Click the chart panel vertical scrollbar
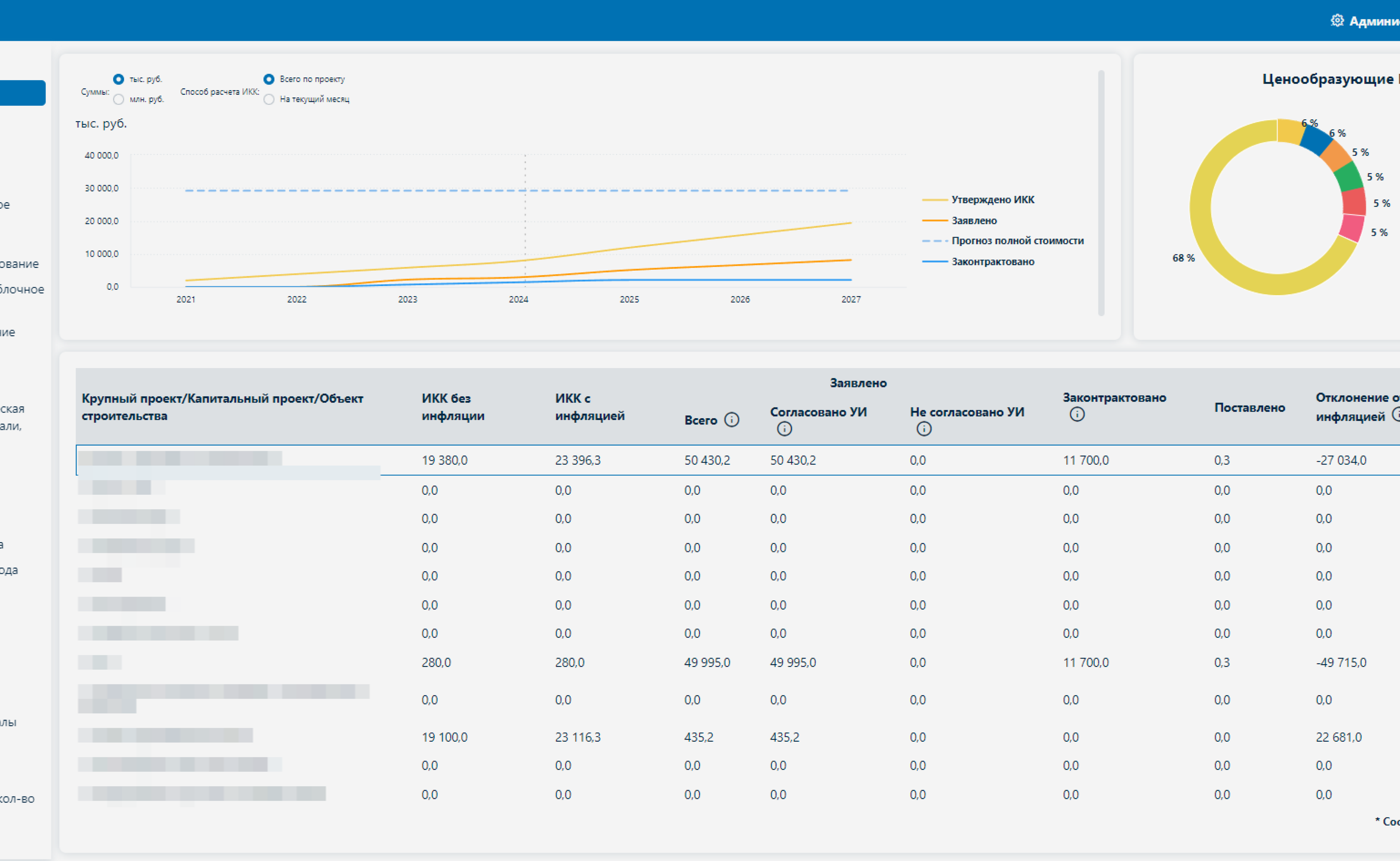Screen dimensions: 1400x861 click(x=1101, y=192)
